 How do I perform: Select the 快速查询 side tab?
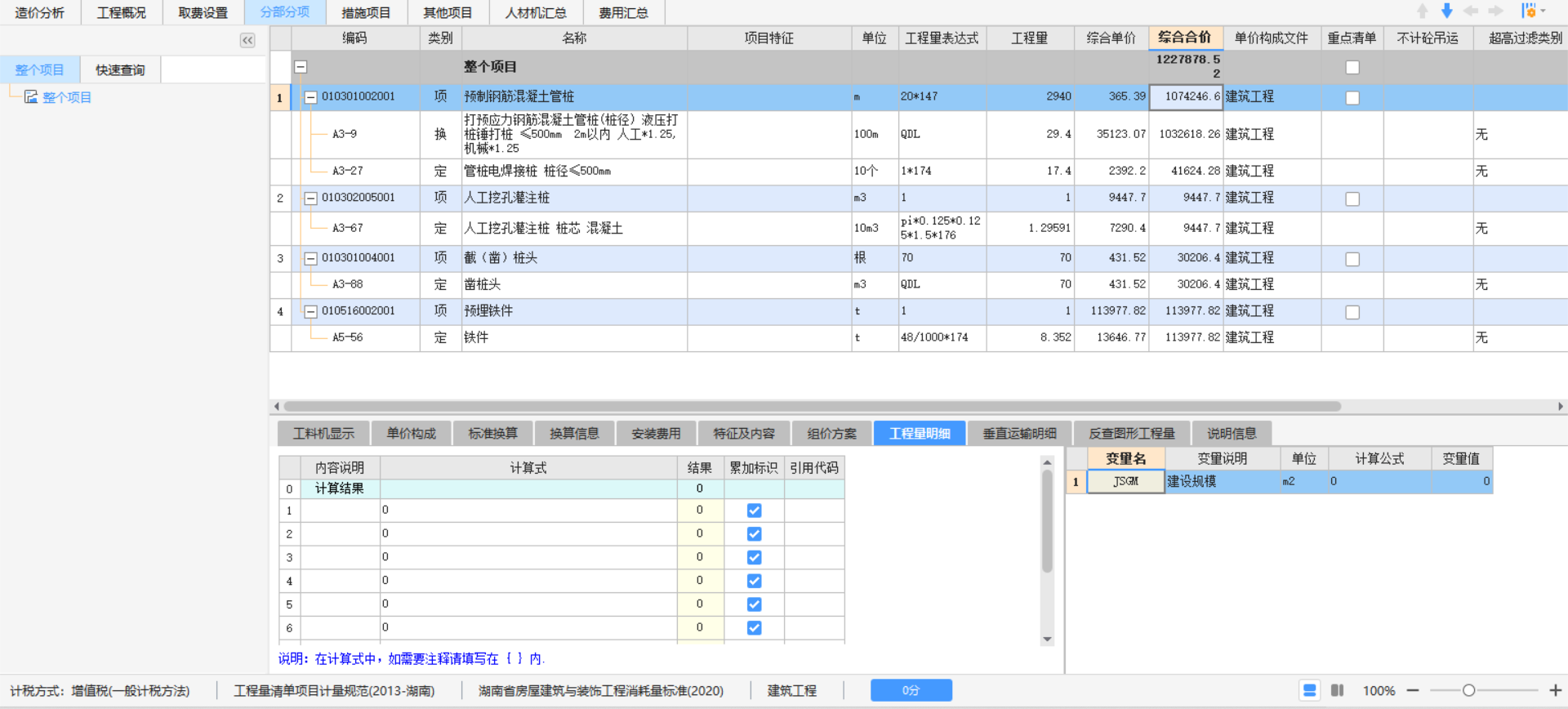coord(120,70)
